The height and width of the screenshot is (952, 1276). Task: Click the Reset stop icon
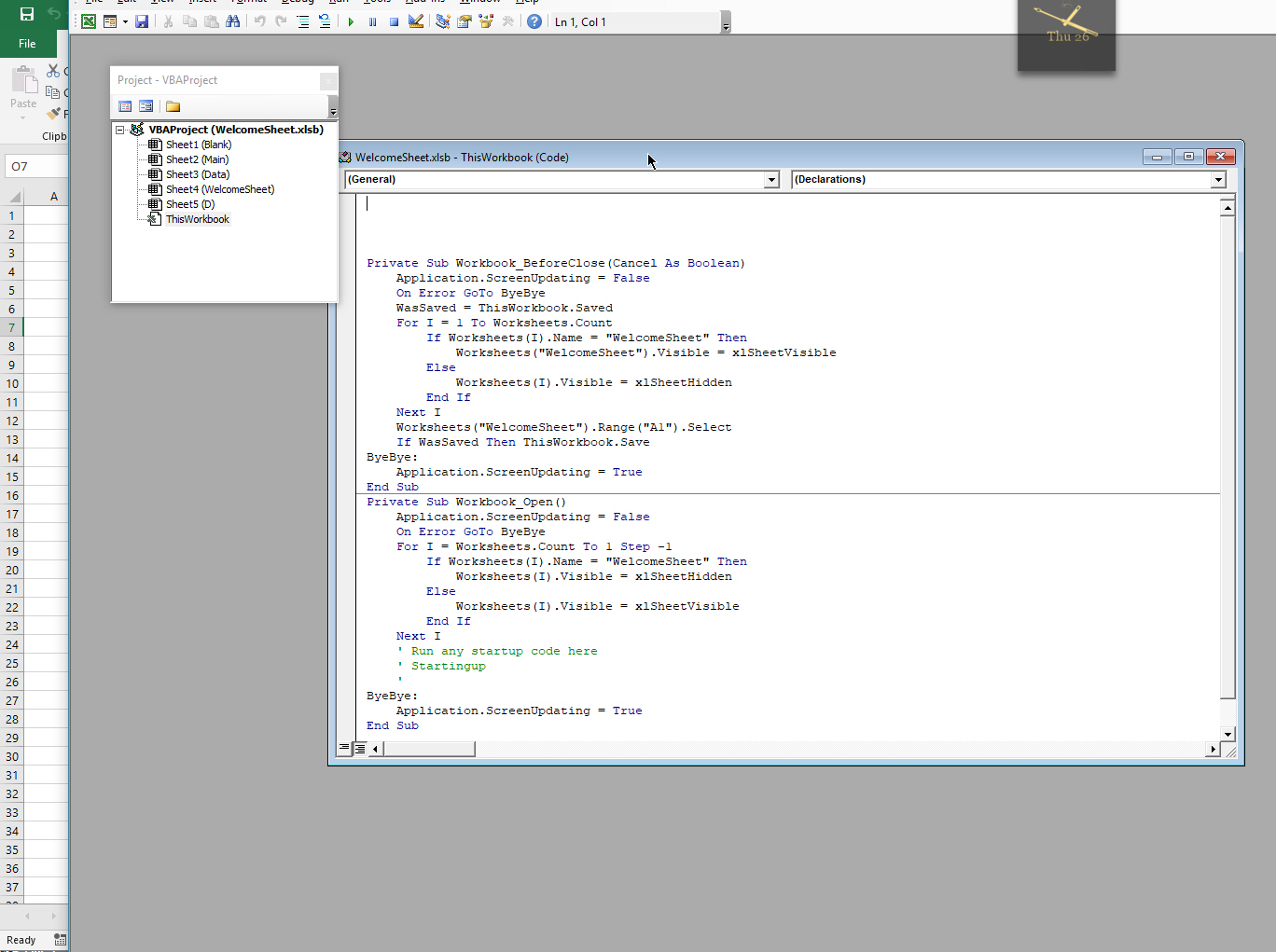click(x=394, y=21)
